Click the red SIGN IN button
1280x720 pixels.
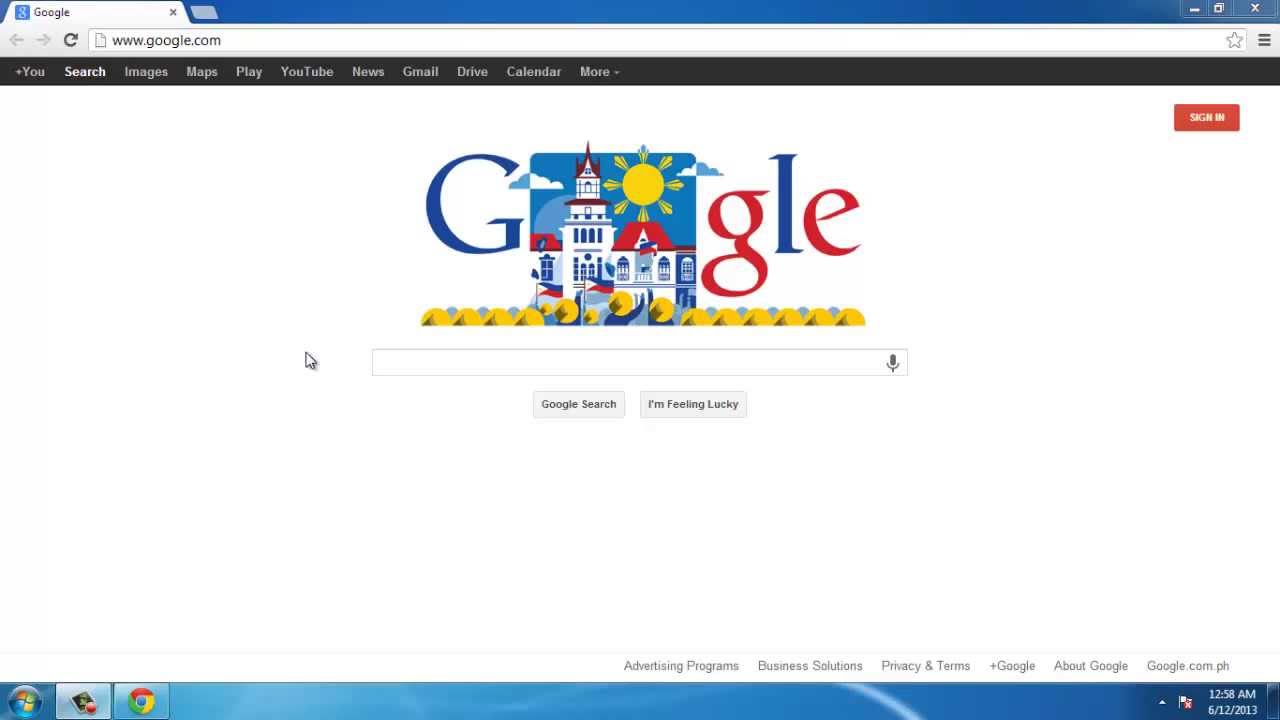tap(1206, 117)
